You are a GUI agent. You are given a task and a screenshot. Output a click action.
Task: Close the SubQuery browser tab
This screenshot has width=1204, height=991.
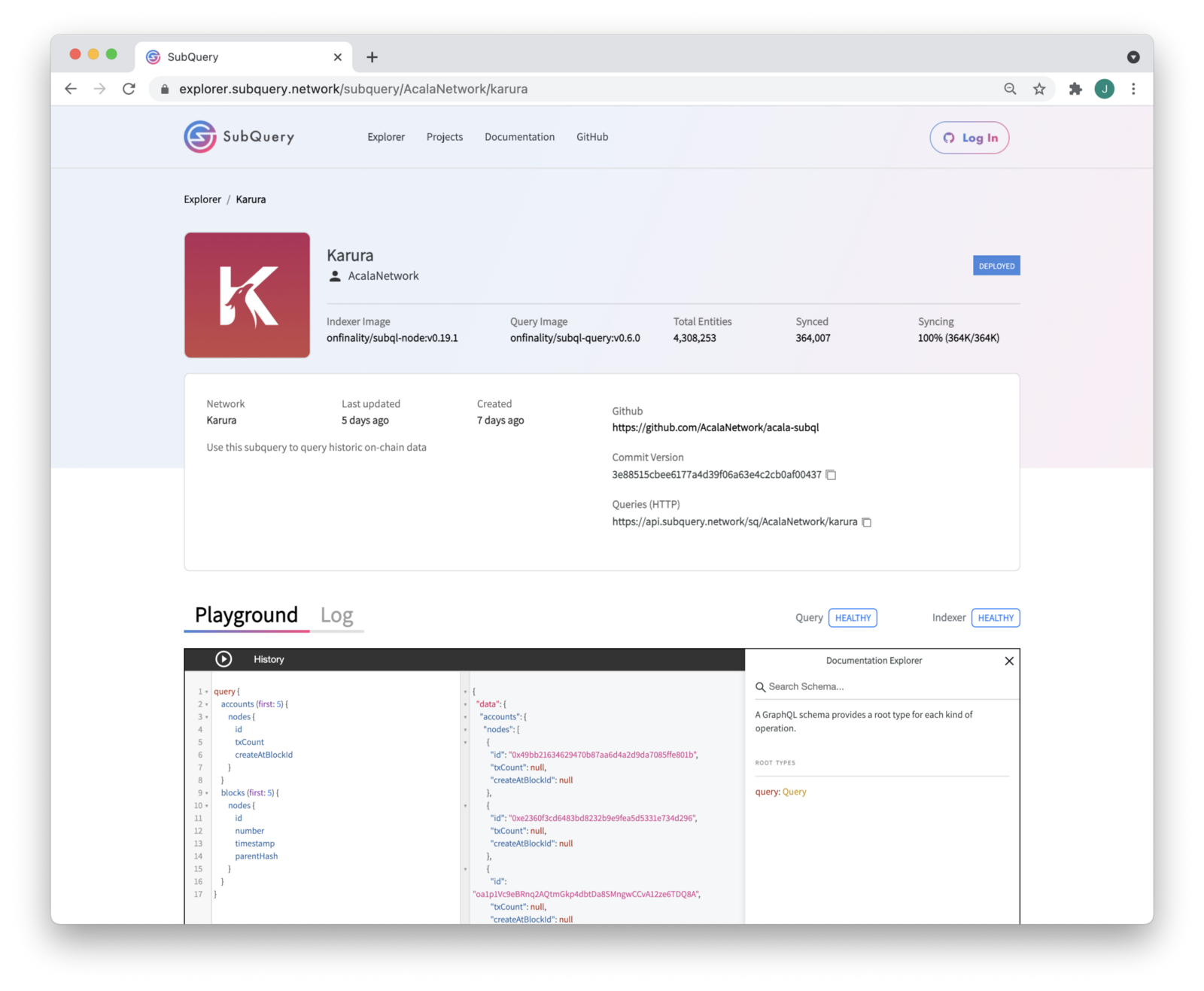pos(337,57)
